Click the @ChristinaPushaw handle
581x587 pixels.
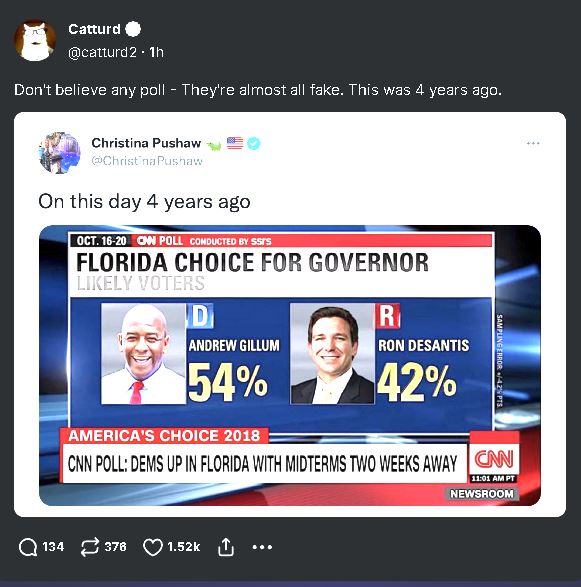[147, 161]
